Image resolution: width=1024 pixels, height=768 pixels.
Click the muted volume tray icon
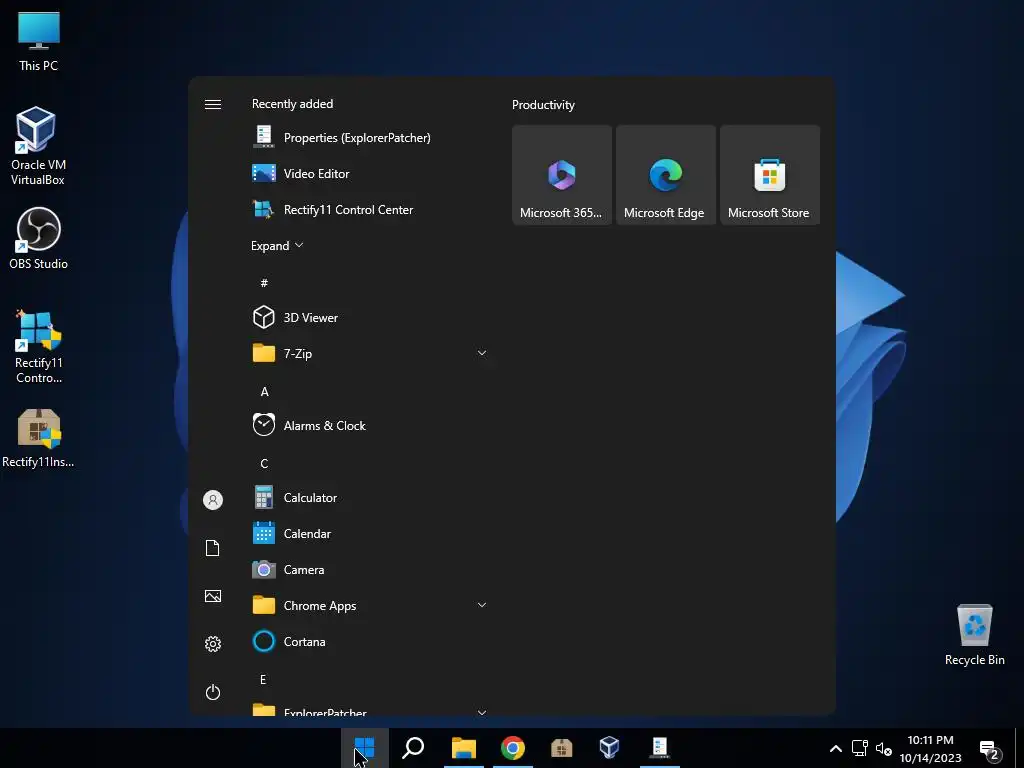[x=884, y=749]
